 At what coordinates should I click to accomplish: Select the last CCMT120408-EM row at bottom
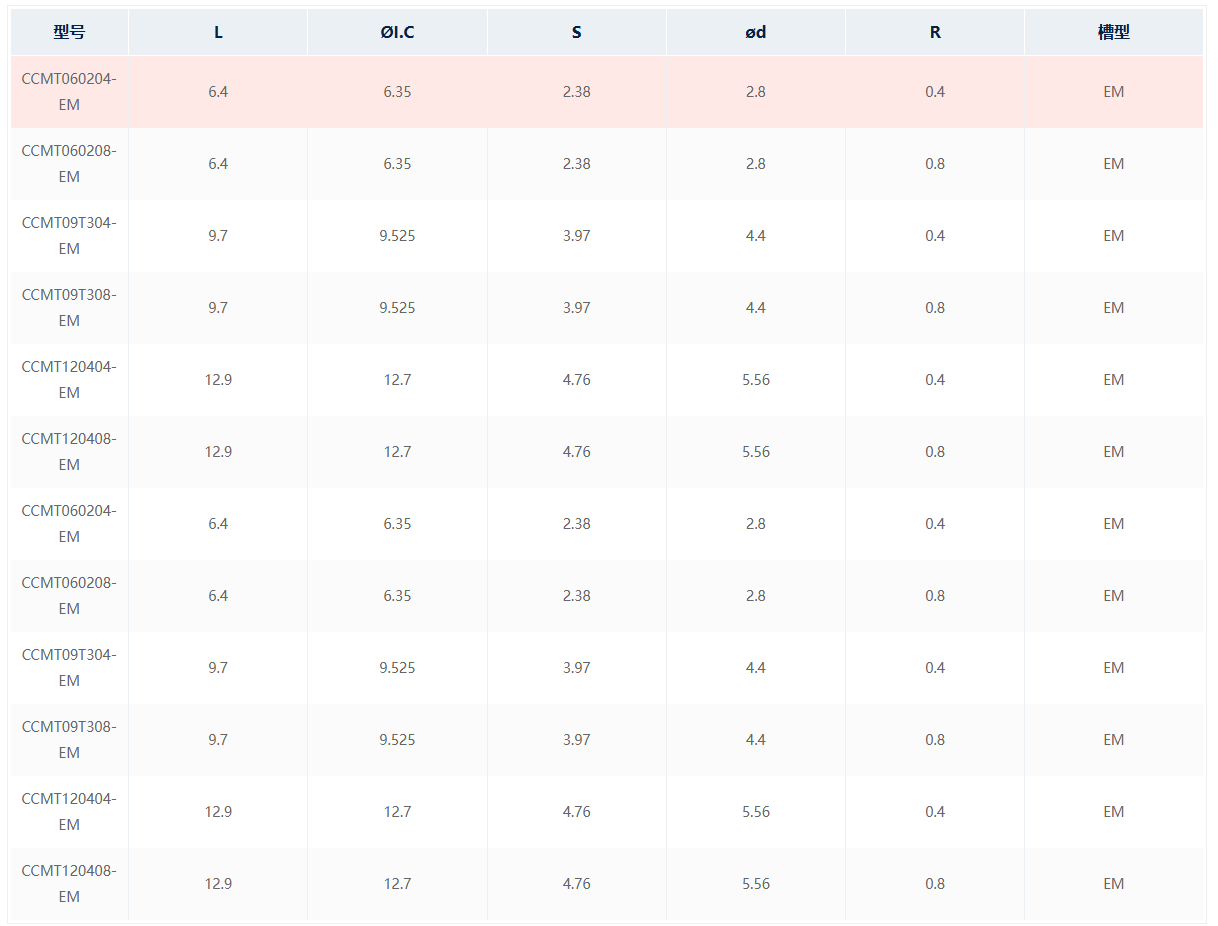coord(607,884)
